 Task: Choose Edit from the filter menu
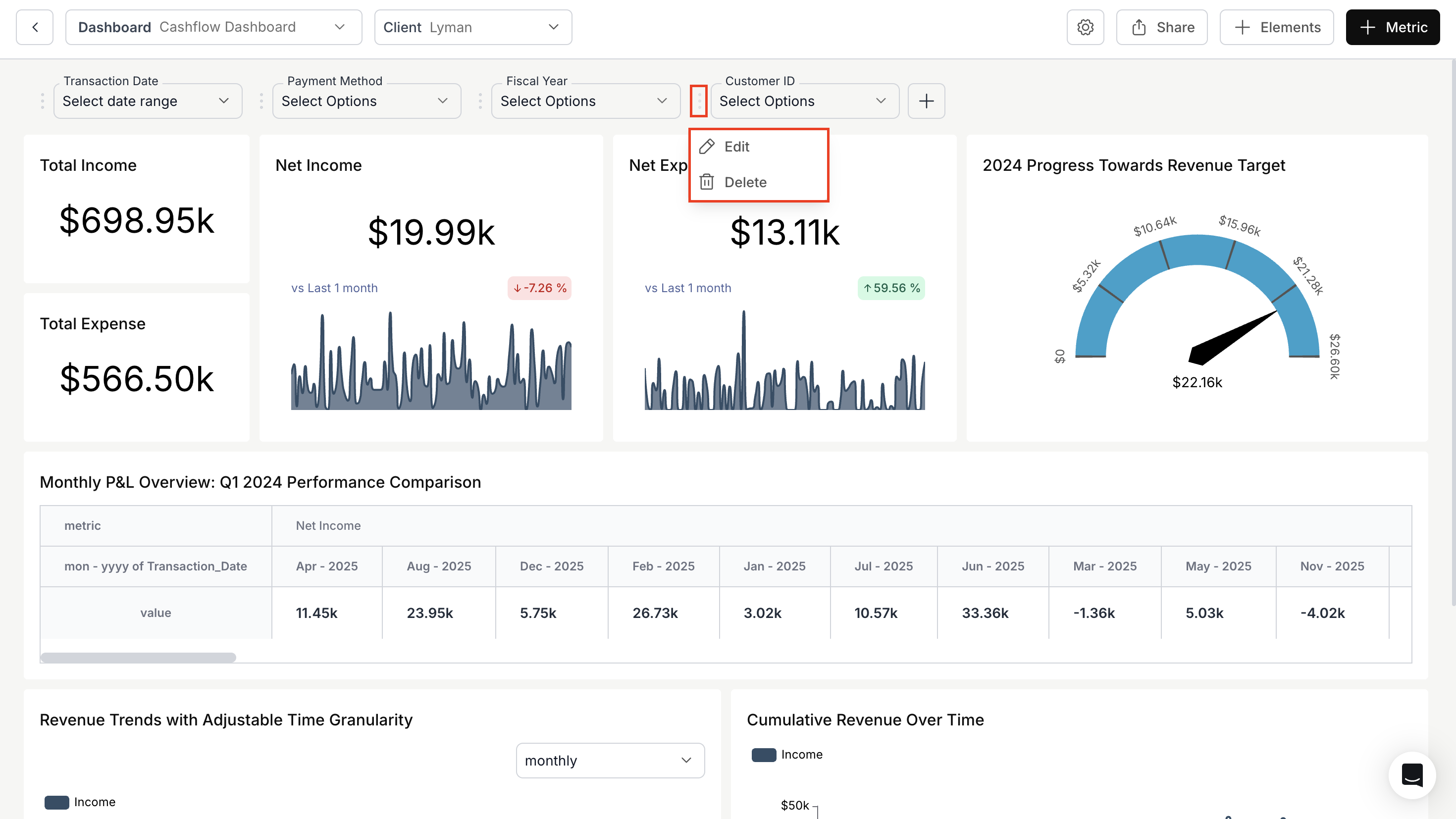736,147
